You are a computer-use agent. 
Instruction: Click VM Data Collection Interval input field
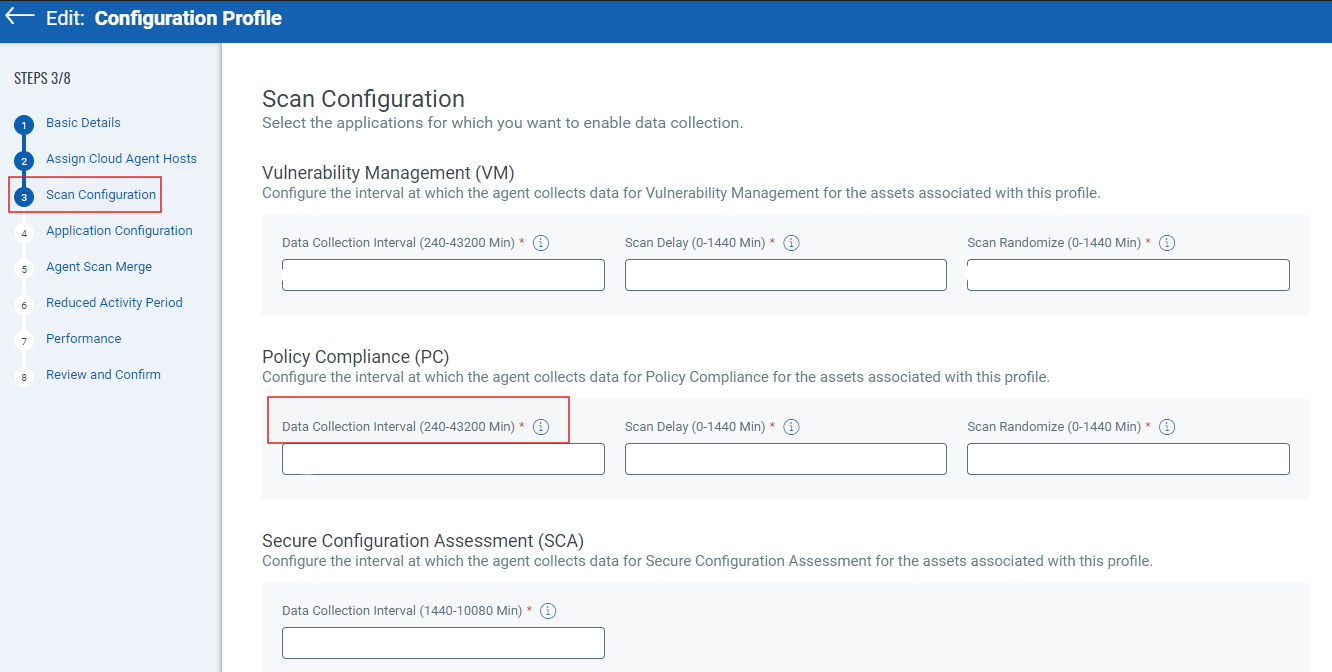pos(443,275)
